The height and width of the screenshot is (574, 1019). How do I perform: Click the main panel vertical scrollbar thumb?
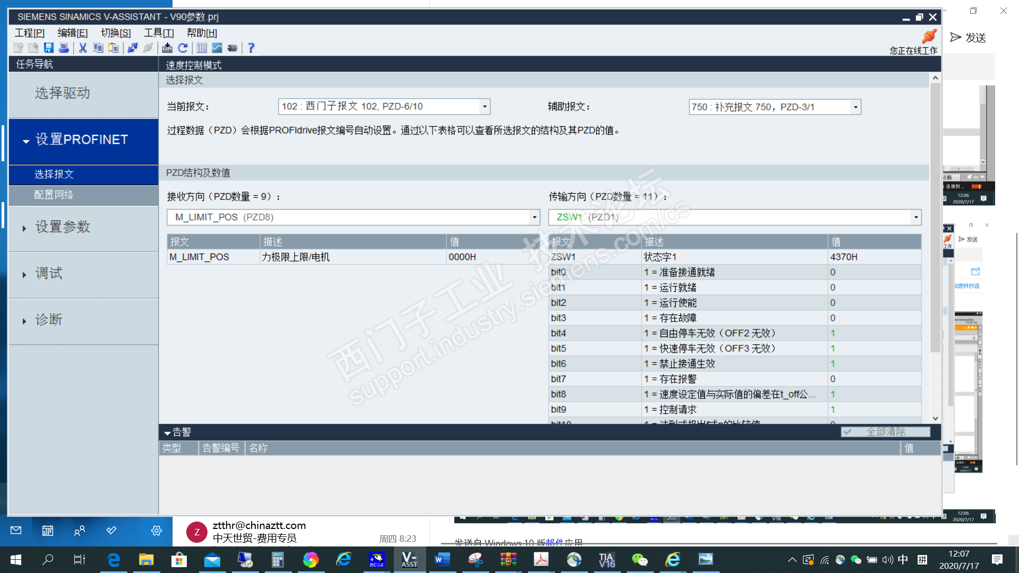(935, 217)
